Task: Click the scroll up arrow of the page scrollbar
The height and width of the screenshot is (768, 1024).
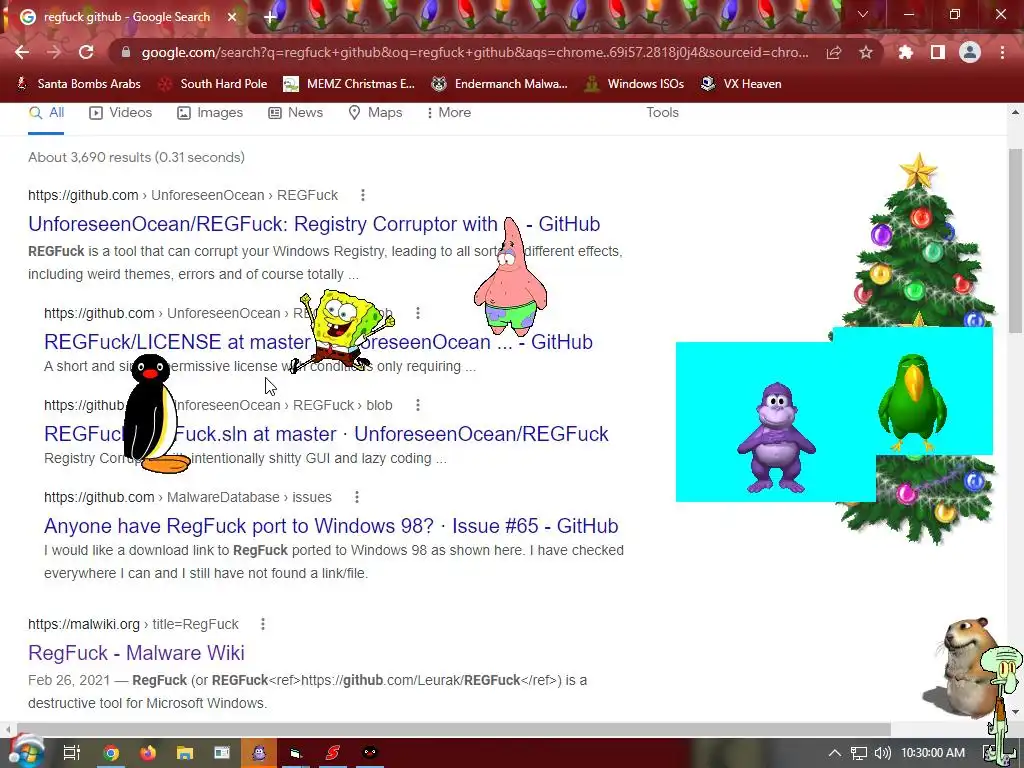Action: [1015, 112]
